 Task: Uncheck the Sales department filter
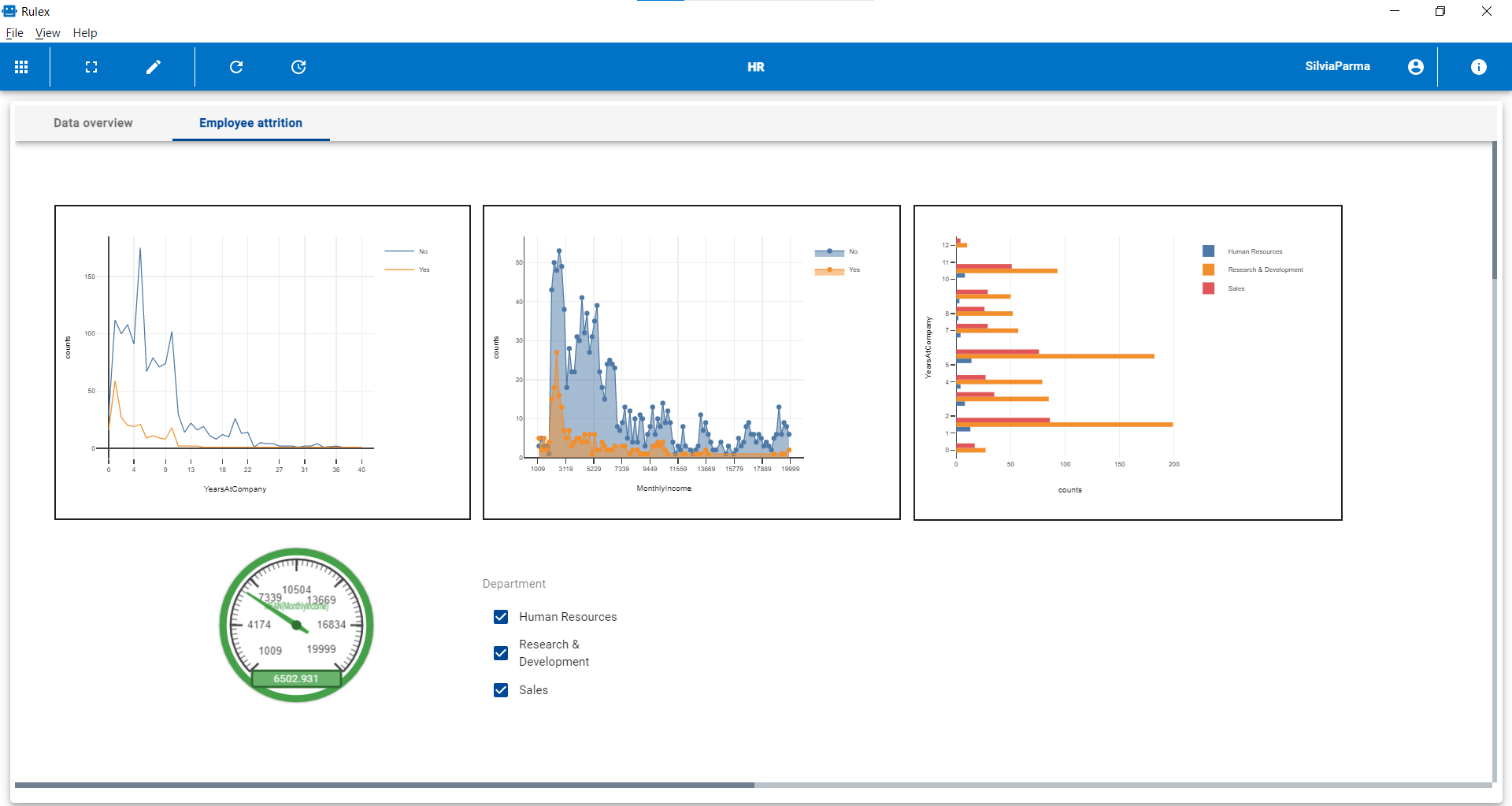502,690
